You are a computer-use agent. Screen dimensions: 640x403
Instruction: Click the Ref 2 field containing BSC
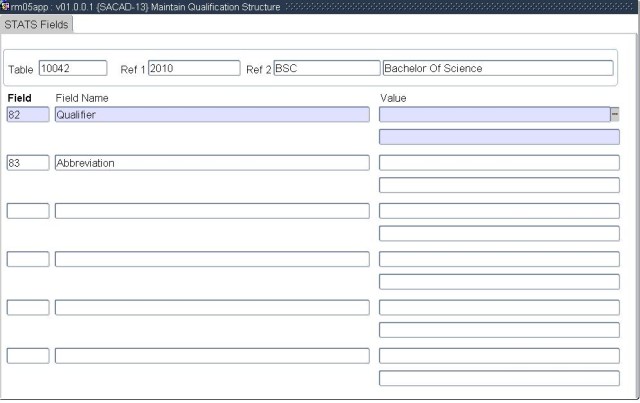(326, 68)
